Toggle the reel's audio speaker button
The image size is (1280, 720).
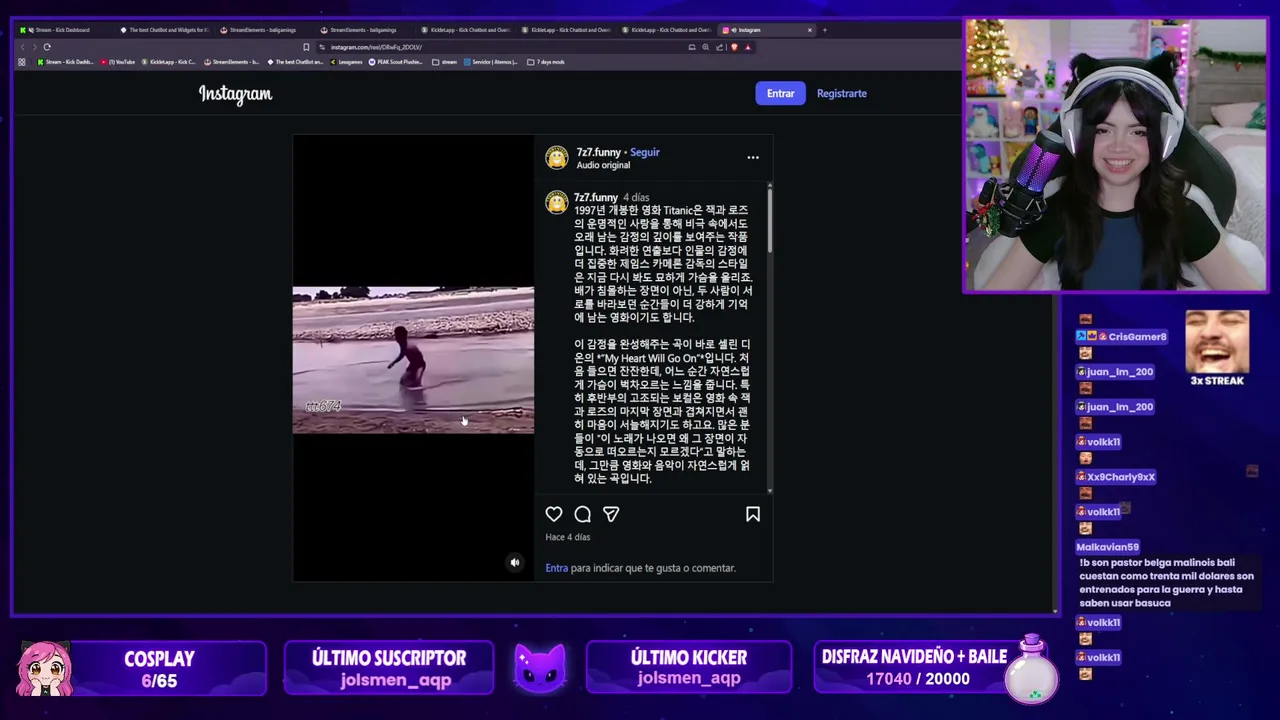pos(515,562)
